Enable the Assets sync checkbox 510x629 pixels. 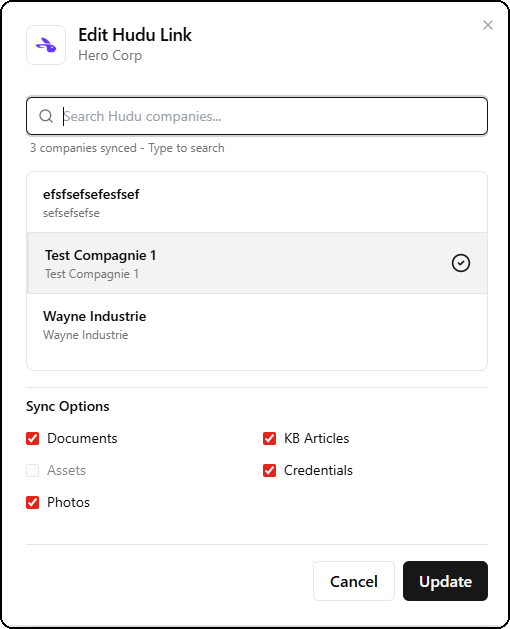[33, 471]
